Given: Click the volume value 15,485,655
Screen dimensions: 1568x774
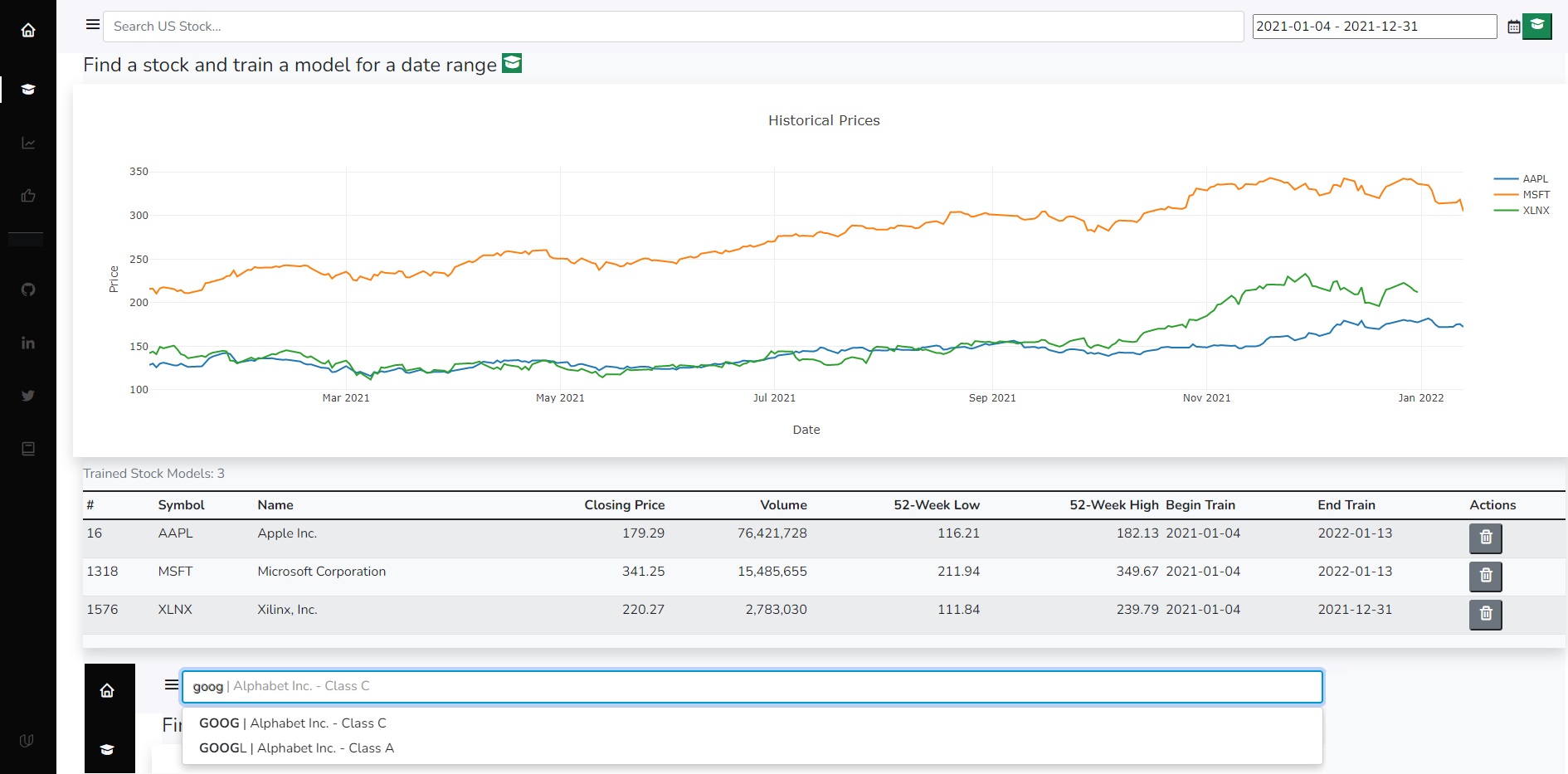Looking at the screenshot, I should pos(772,572).
